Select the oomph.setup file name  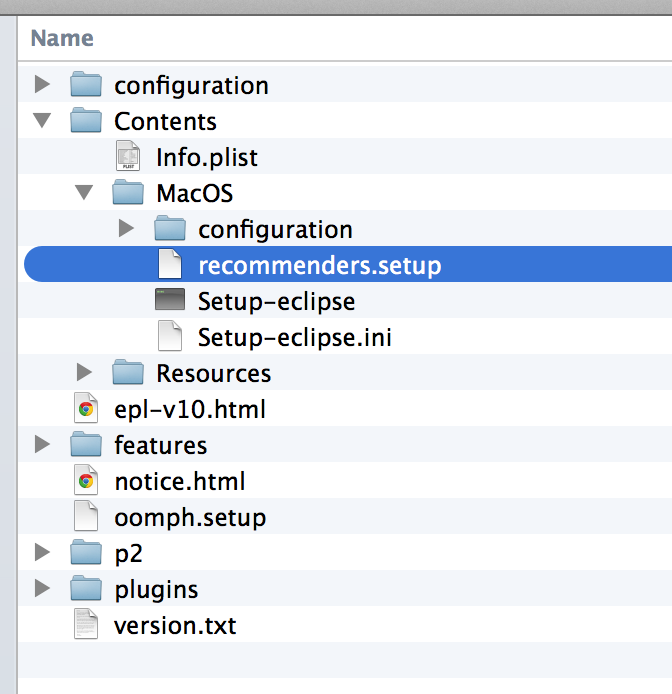190,518
